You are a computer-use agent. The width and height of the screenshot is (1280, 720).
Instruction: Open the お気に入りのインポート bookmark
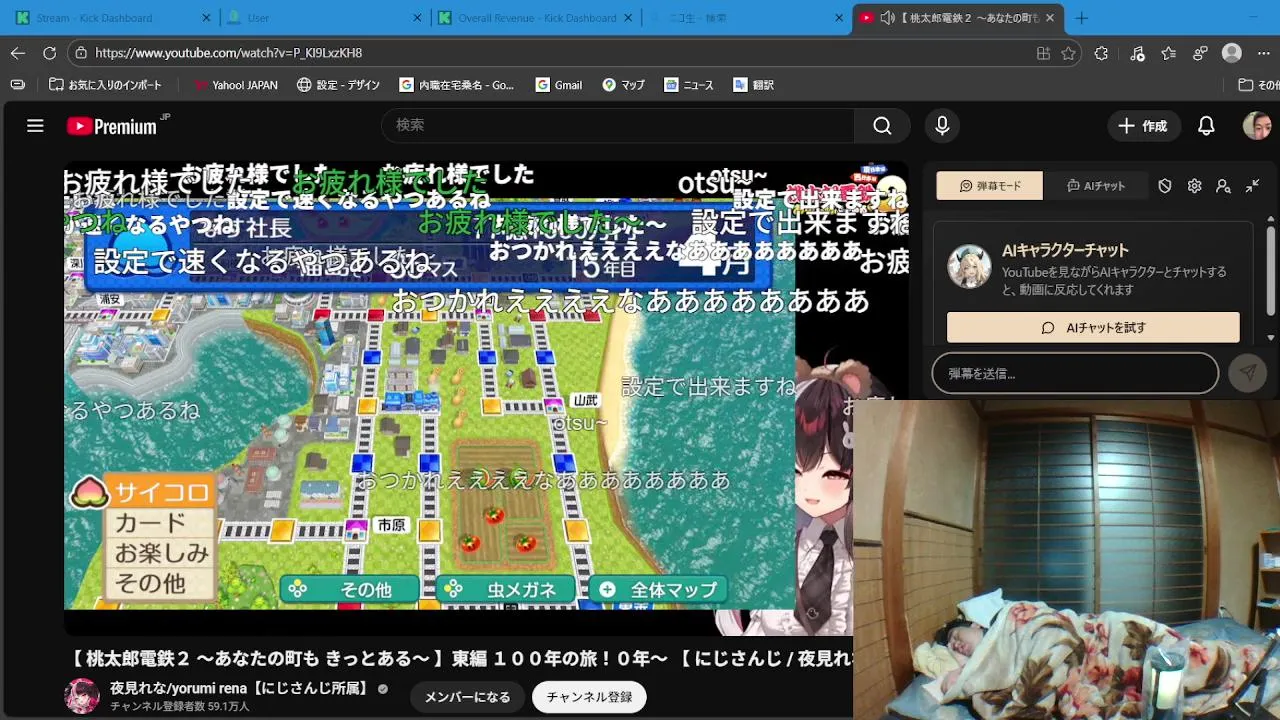(105, 85)
